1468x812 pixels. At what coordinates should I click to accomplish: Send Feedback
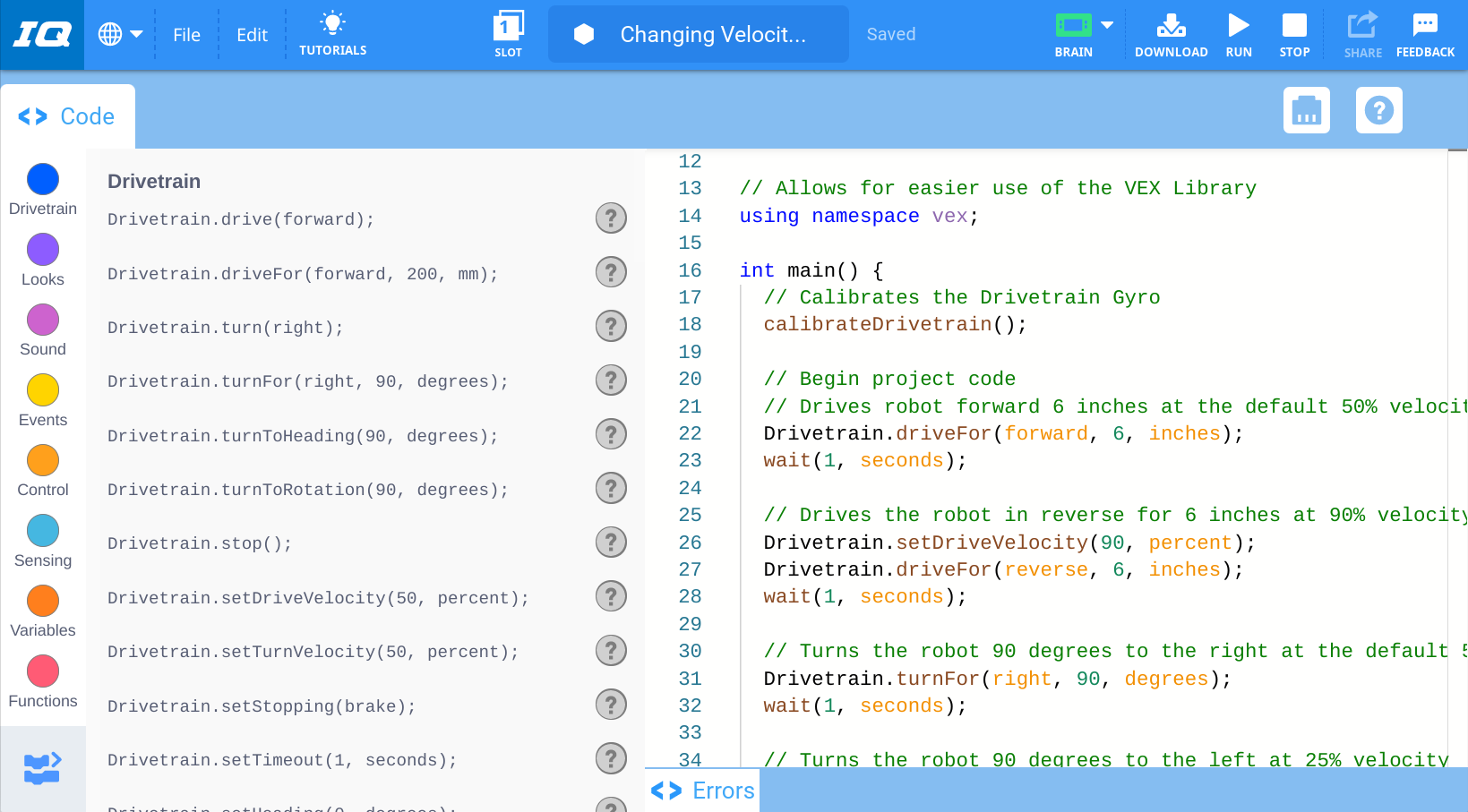[x=1424, y=34]
